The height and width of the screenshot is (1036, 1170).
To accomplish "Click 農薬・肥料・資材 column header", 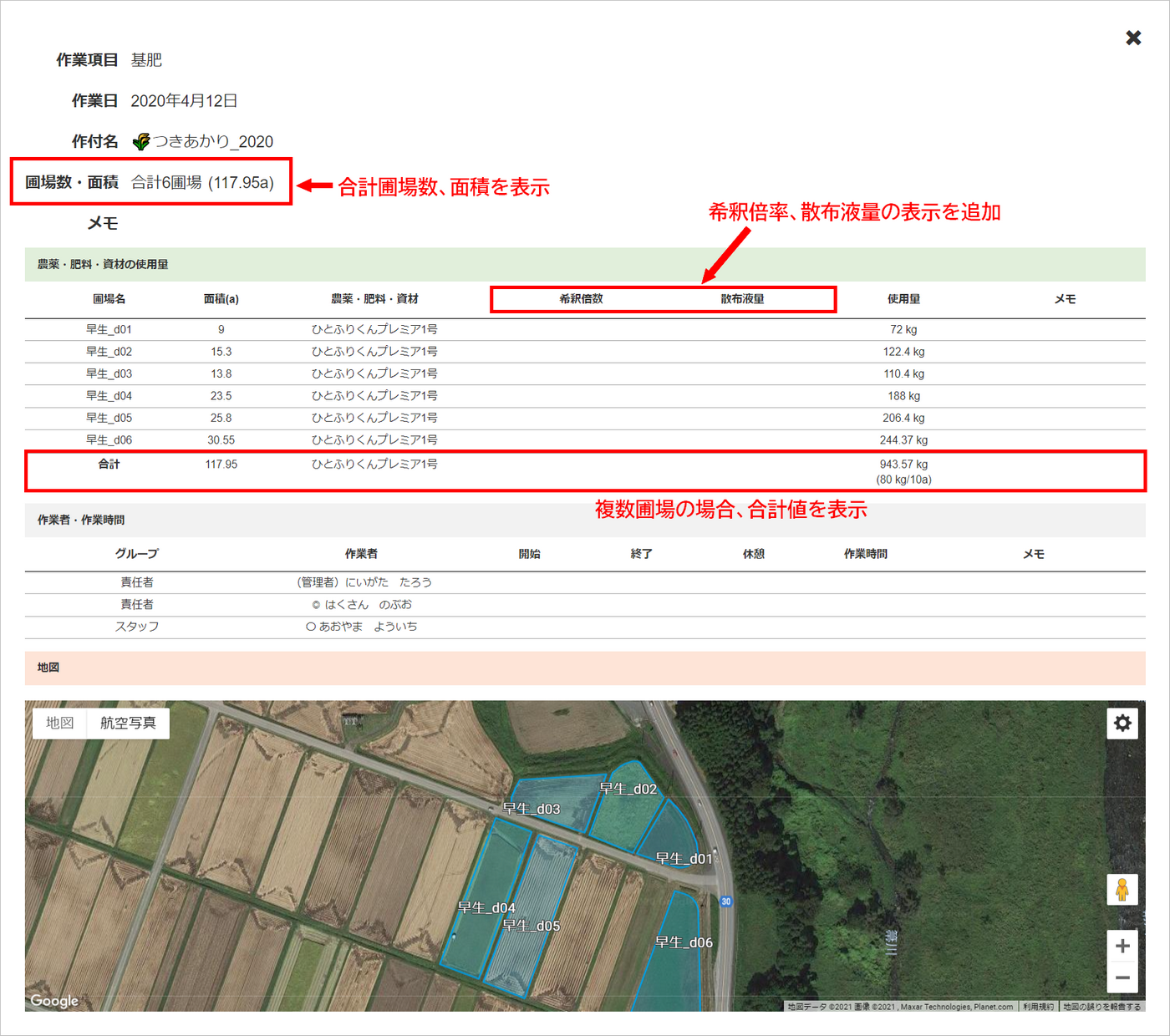I will (x=374, y=298).
